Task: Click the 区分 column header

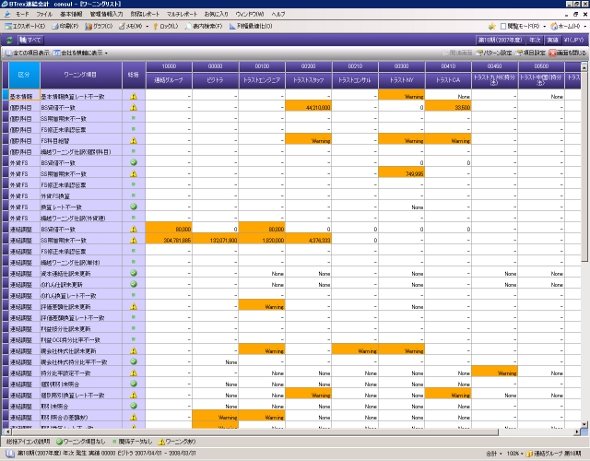Action: [24, 75]
